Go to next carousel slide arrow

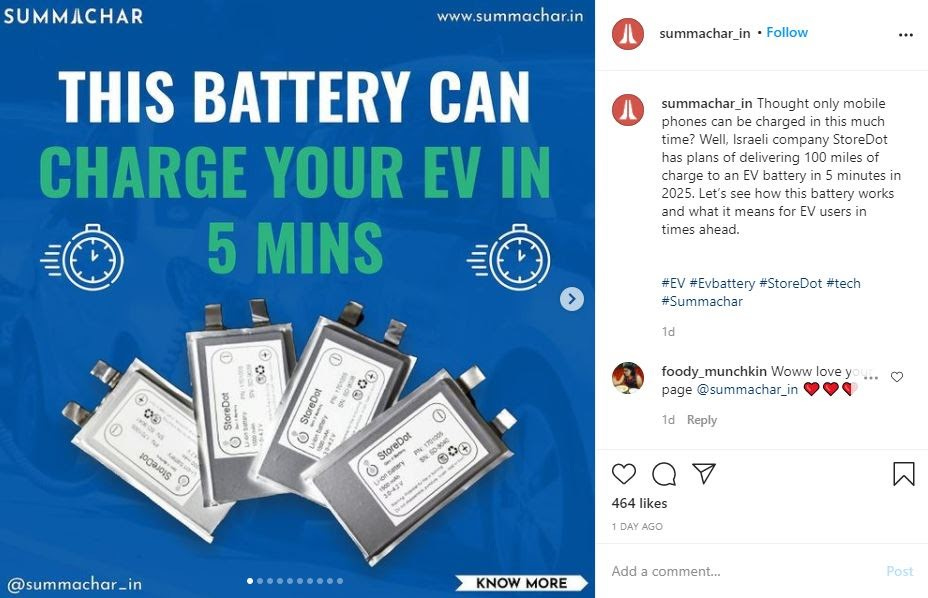pyautogui.click(x=572, y=299)
